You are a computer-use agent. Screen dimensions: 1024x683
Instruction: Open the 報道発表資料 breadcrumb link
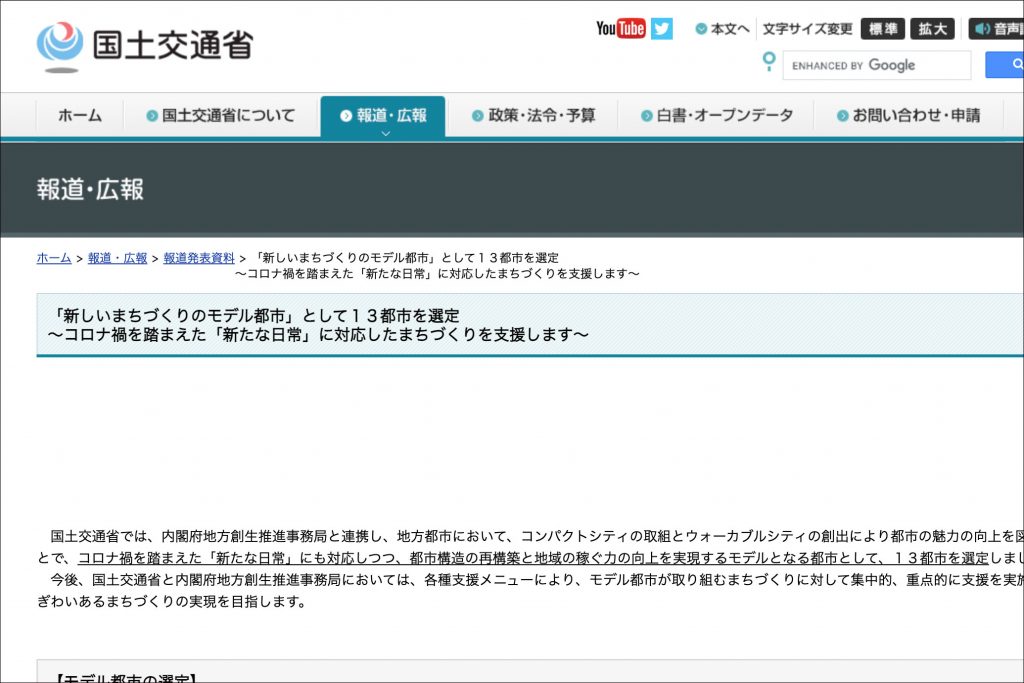199,258
